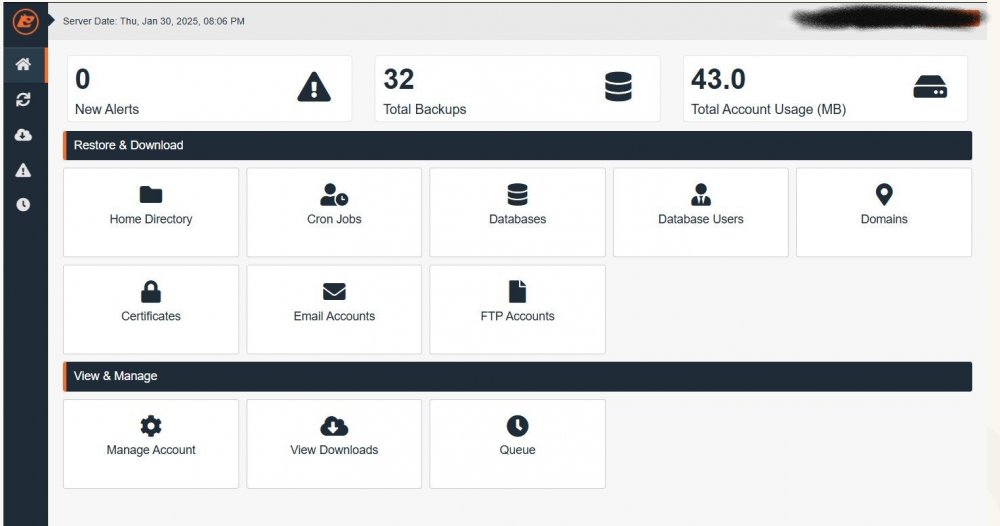The width and height of the screenshot is (1000, 526).
Task: Click the warning triangle icon in New Alerts card
Action: coord(314,87)
